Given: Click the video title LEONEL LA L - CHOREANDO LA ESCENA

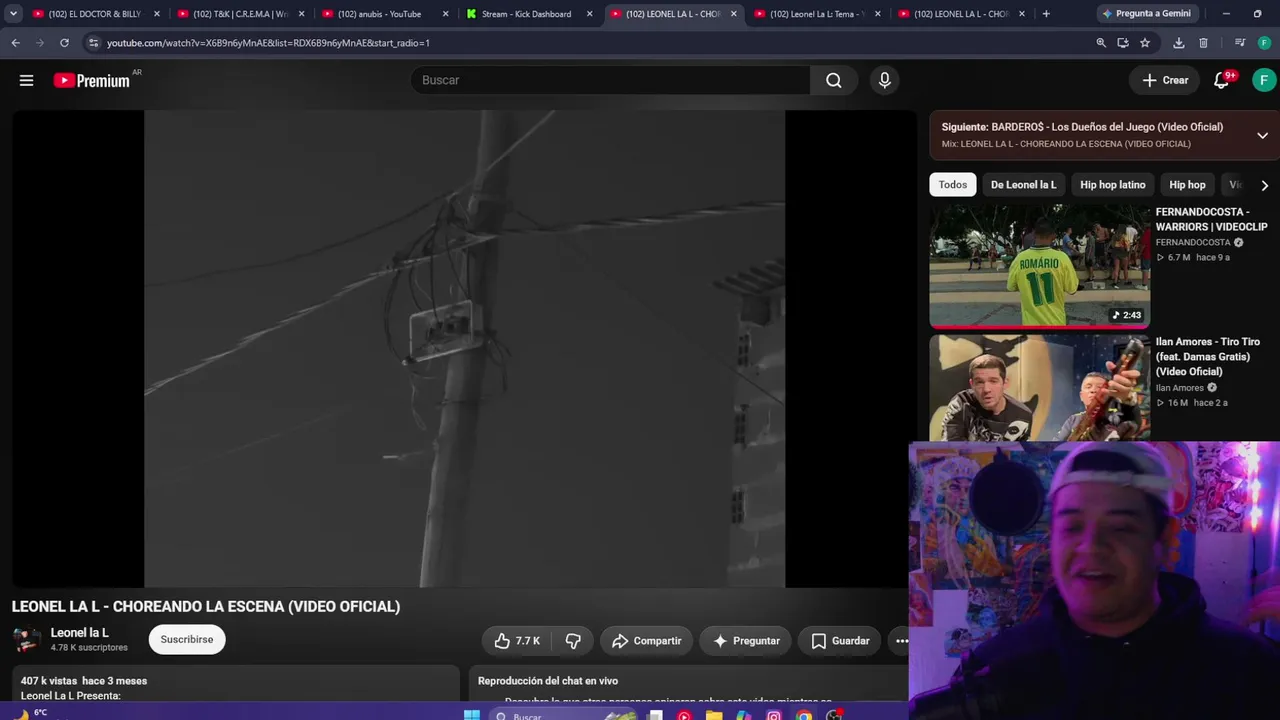Looking at the screenshot, I should [x=206, y=606].
